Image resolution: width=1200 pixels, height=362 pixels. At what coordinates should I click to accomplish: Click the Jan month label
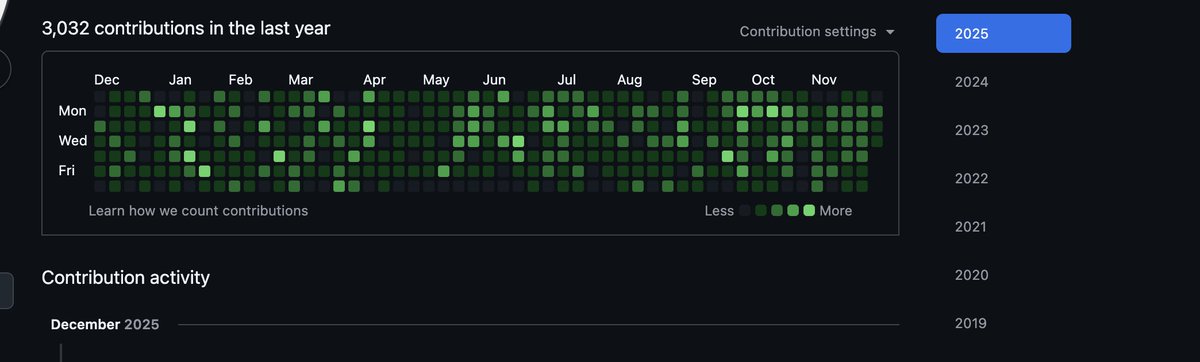pyautogui.click(x=181, y=80)
